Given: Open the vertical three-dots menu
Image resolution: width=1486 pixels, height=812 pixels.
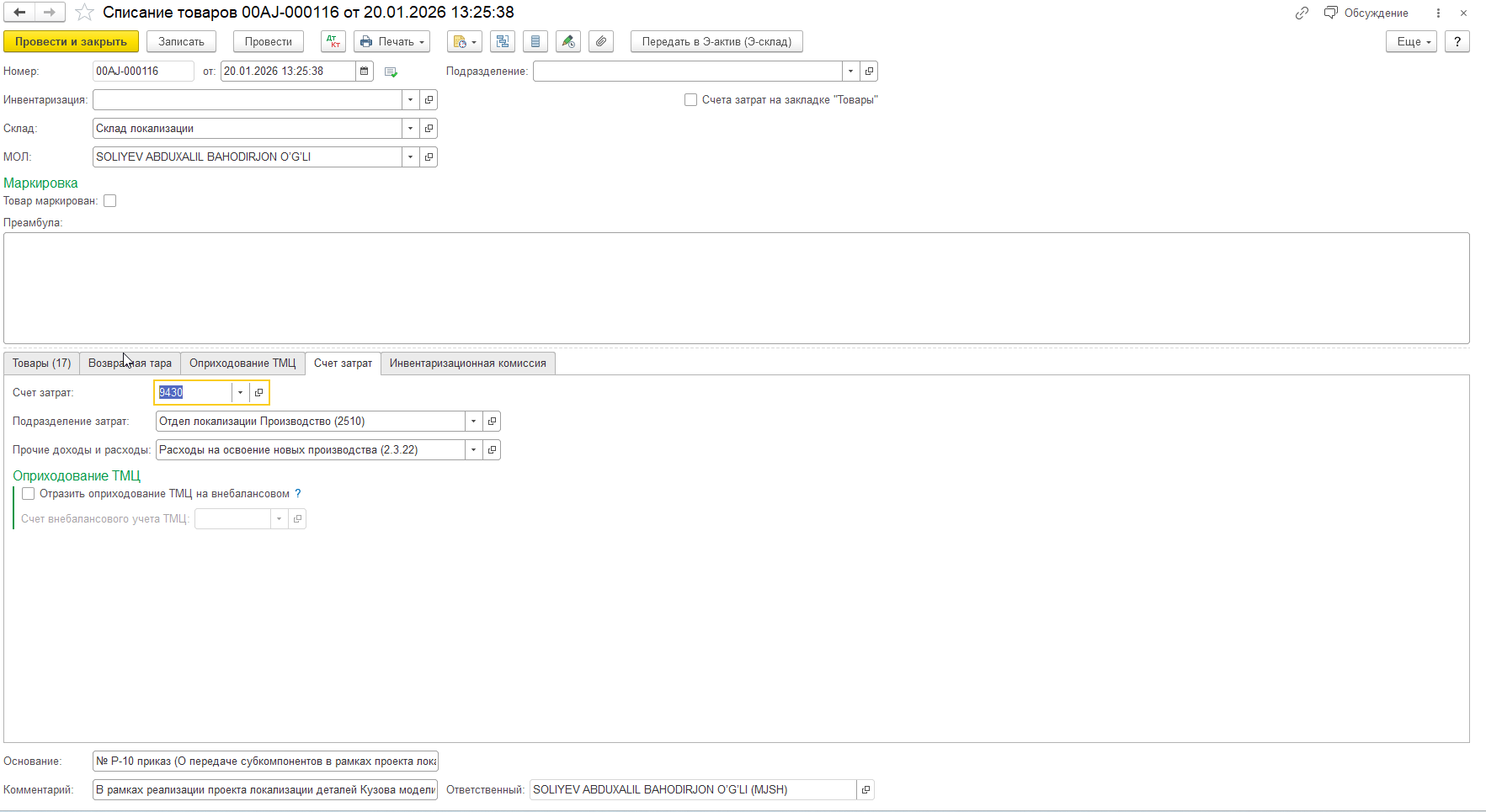Looking at the screenshot, I should (x=1438, y=13).
